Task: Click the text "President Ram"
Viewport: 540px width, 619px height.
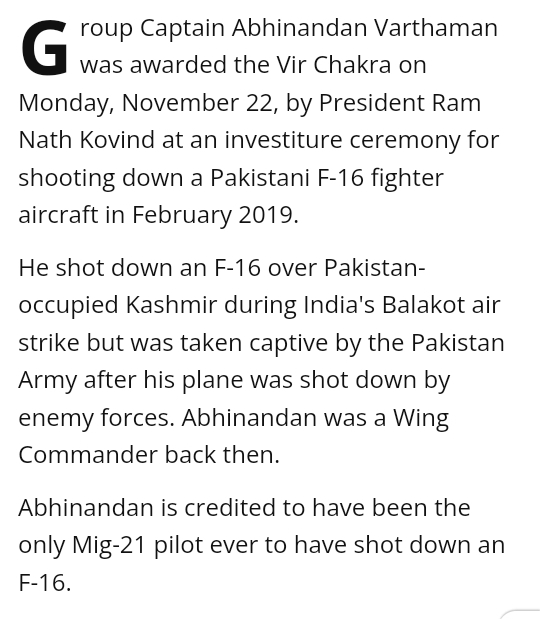Action: click(399, 103)
